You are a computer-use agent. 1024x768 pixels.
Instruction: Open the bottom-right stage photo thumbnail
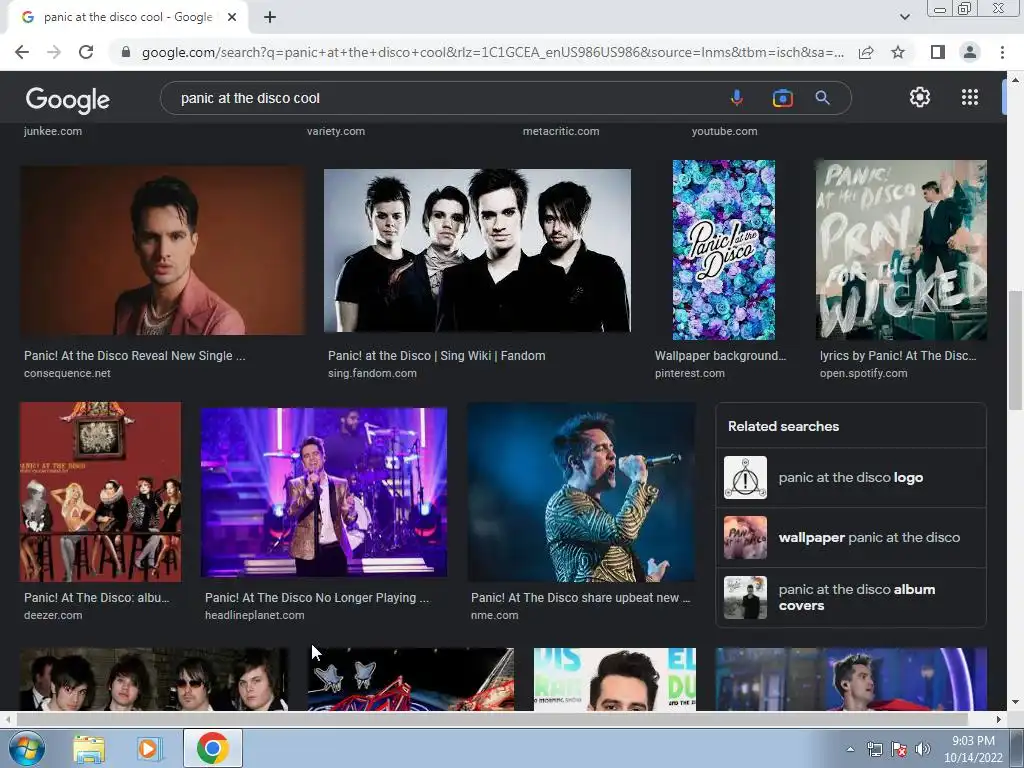coord(851,679)
